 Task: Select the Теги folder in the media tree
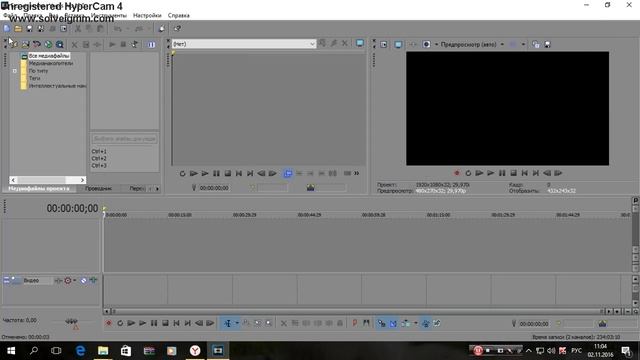point(34,78)
